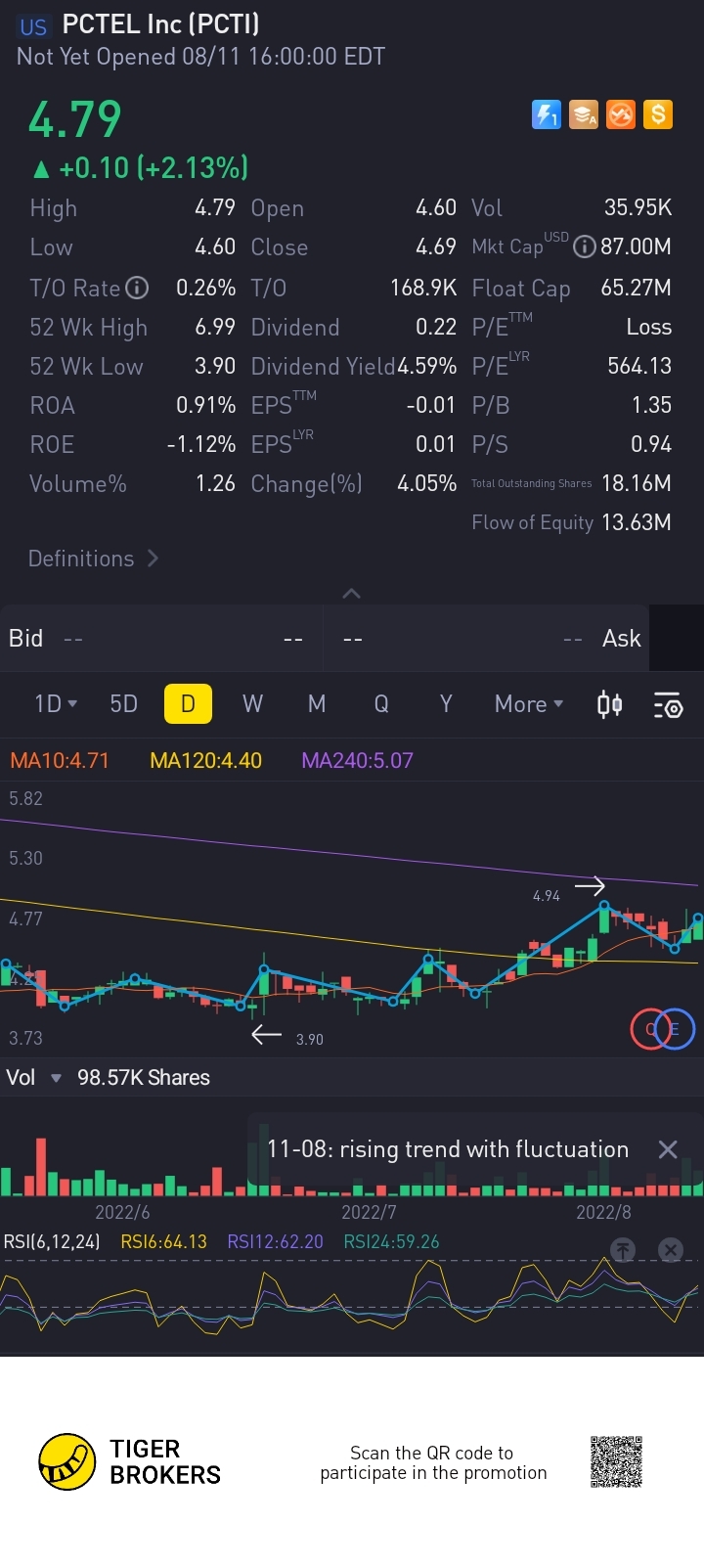
Task: Tap the Vol 35.95K value
Action: (638, 207)
